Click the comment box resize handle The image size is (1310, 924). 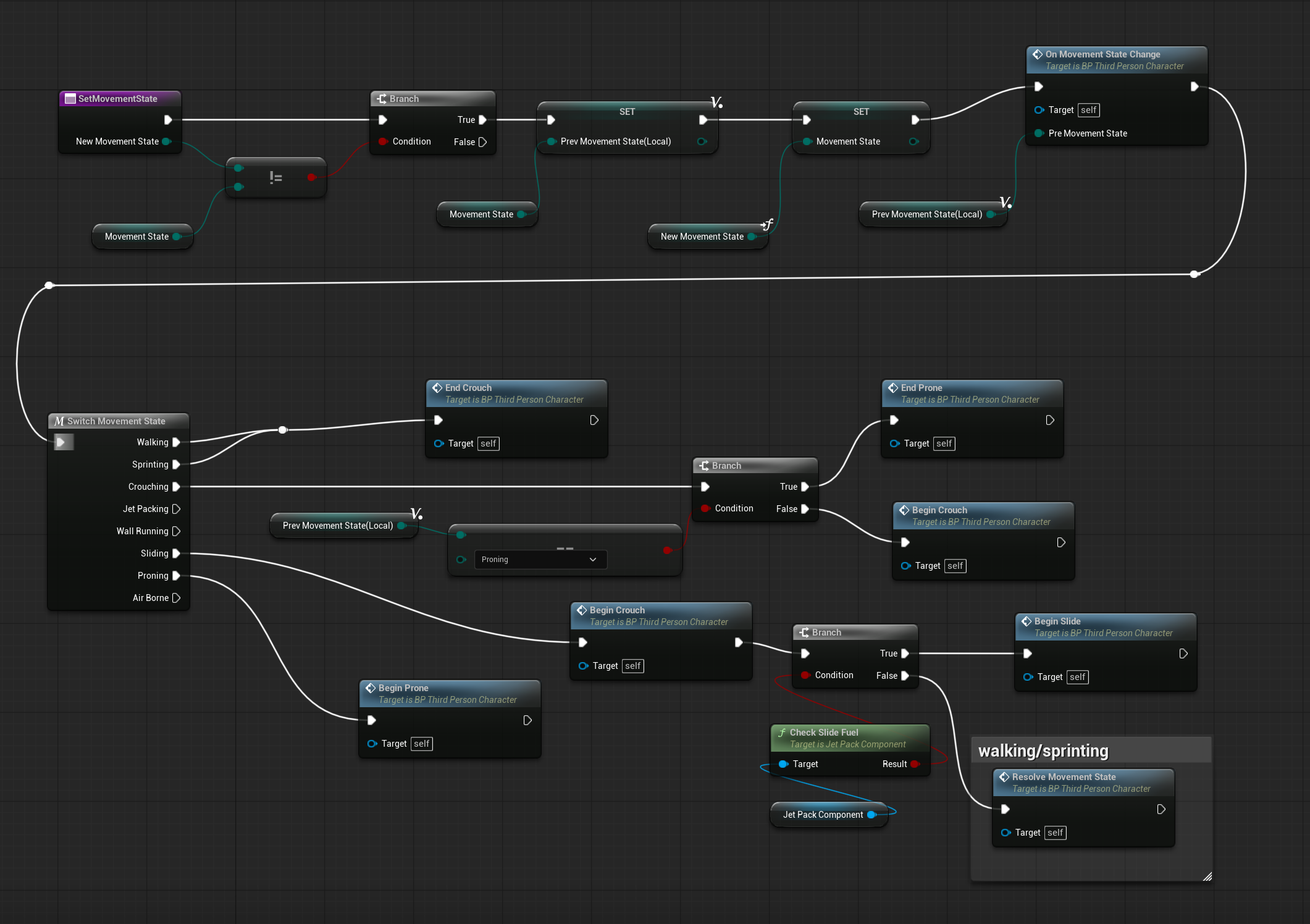[1208, 876]
